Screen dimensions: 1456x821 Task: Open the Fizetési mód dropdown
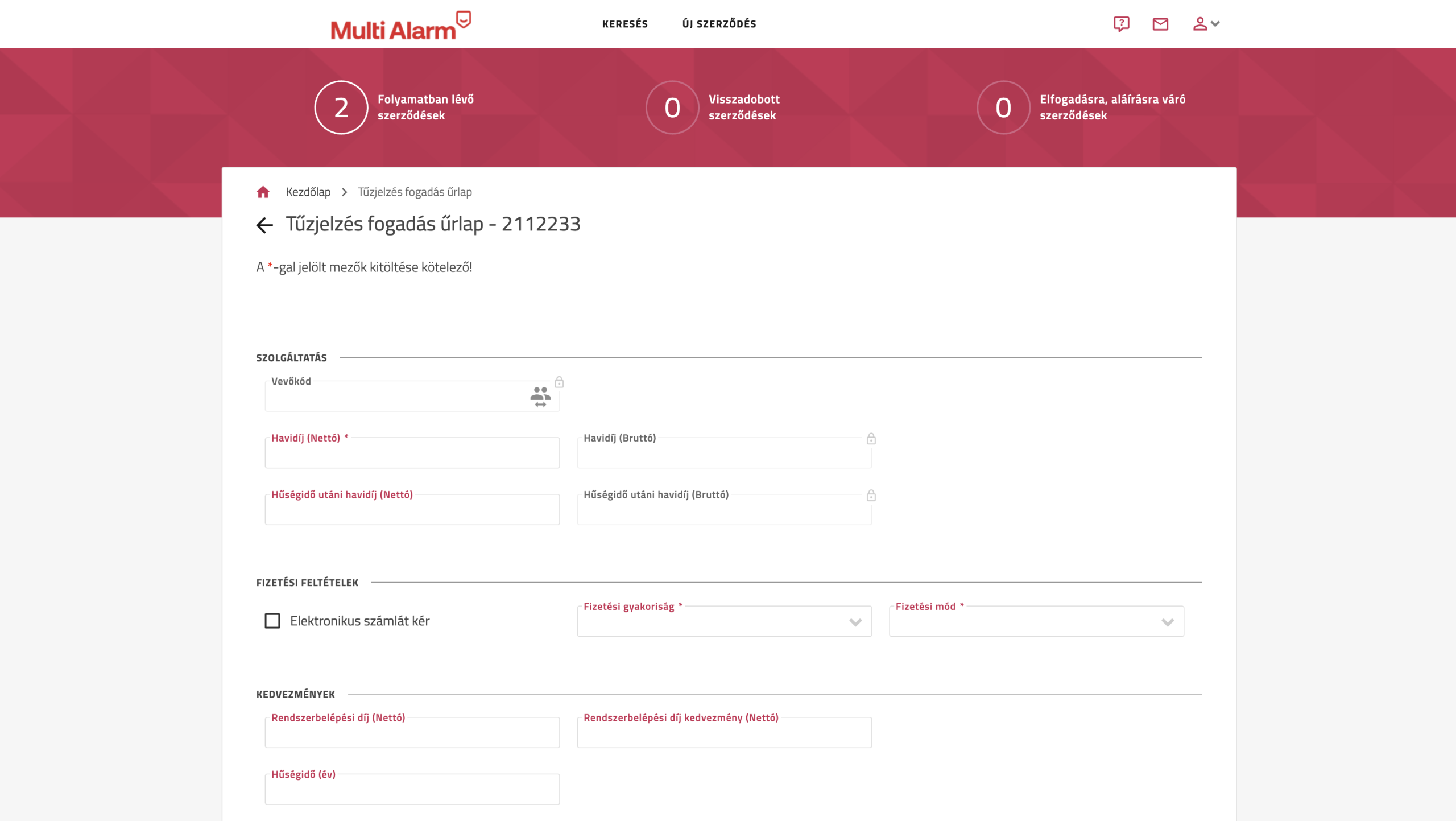(1036, 622)
